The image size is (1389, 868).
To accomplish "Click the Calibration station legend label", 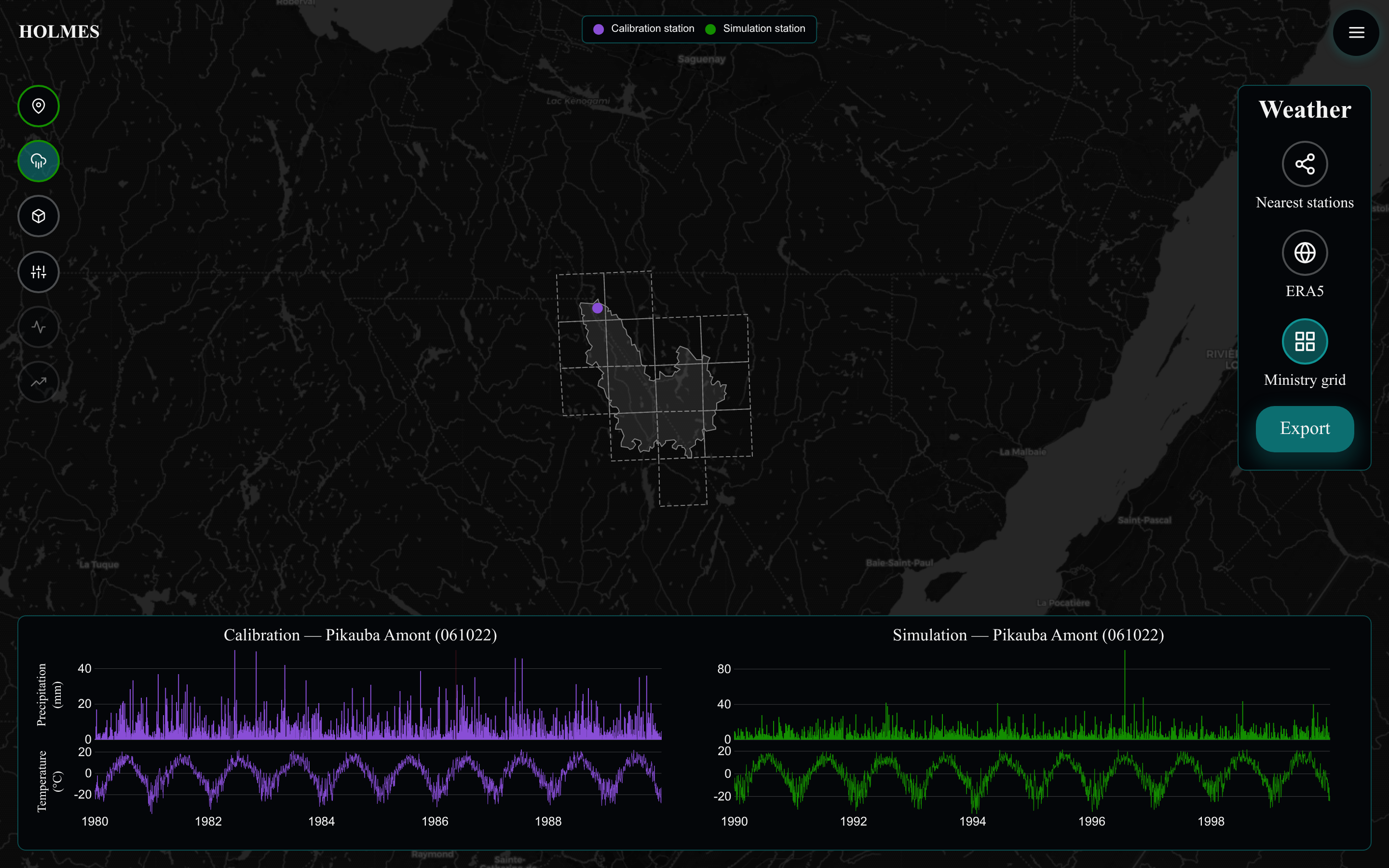I will point(653,29).
